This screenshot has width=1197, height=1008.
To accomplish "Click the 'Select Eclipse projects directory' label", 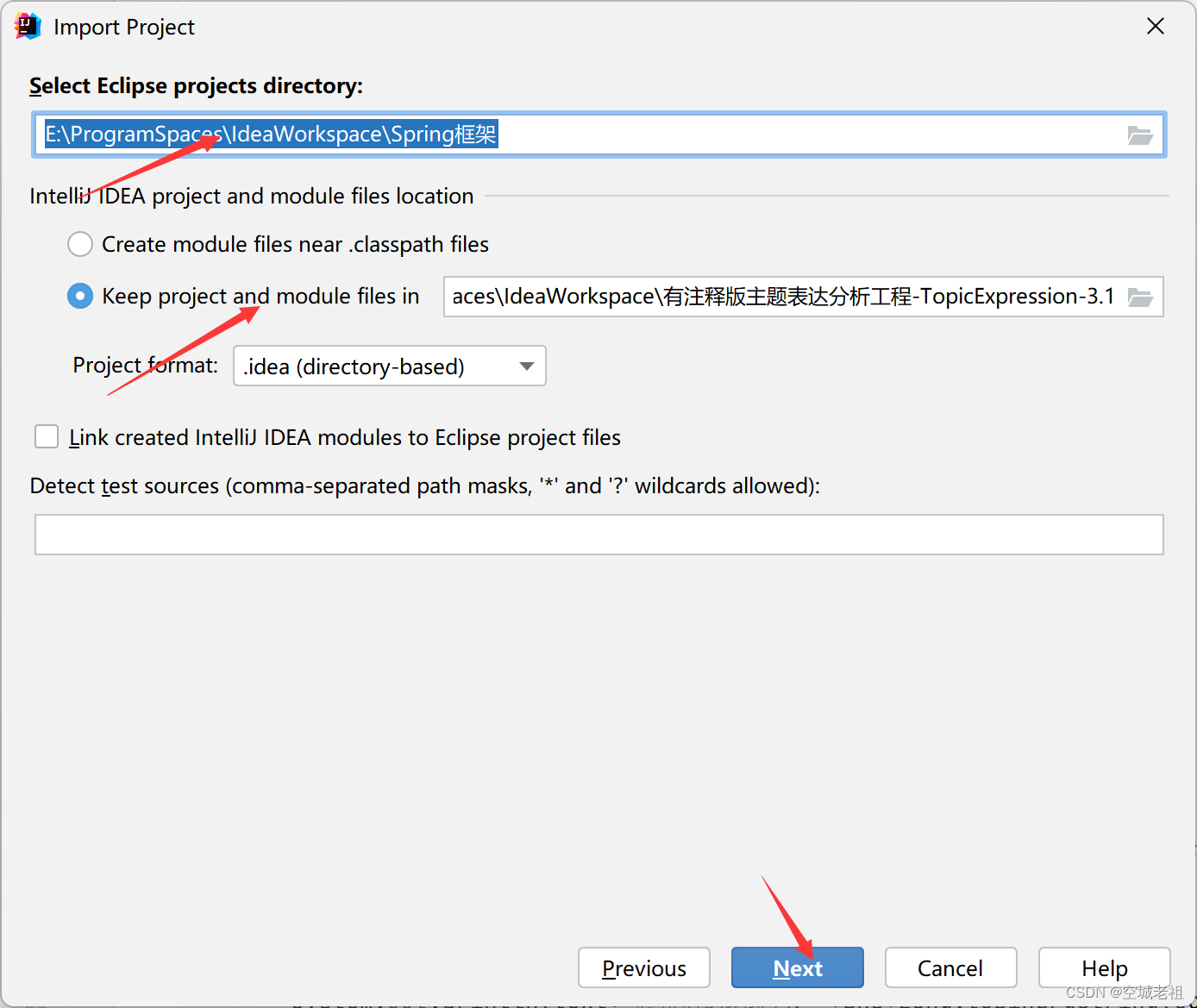I will [x=196, y=85].
